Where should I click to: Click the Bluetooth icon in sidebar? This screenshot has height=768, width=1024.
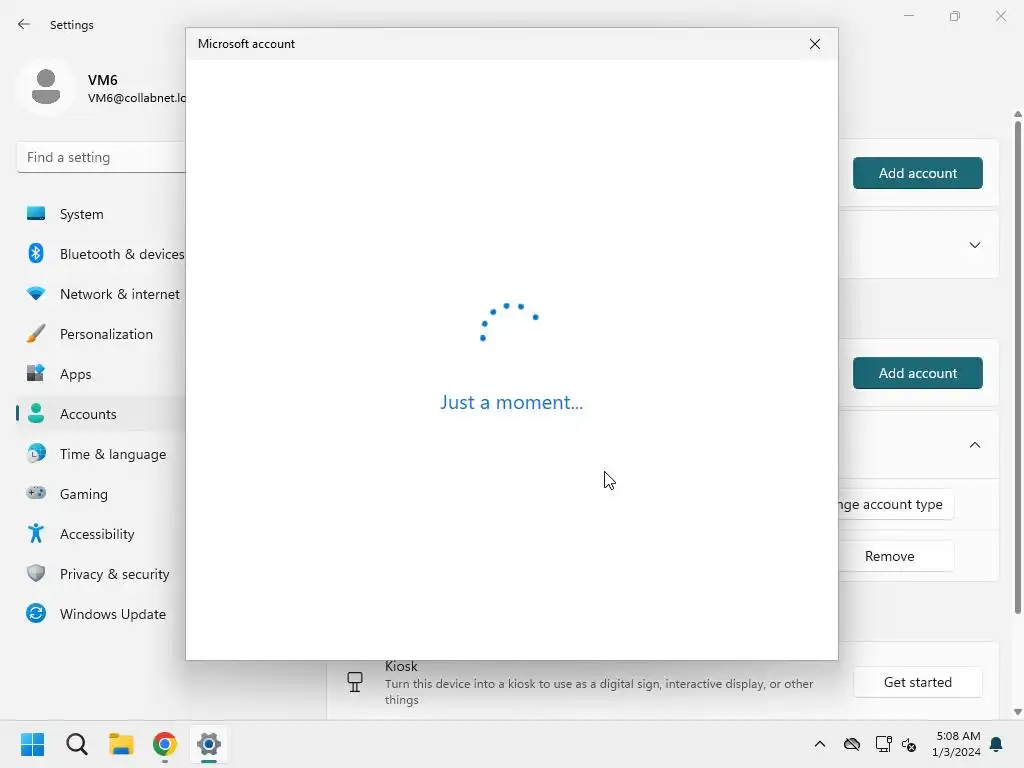tap(36, 253)
